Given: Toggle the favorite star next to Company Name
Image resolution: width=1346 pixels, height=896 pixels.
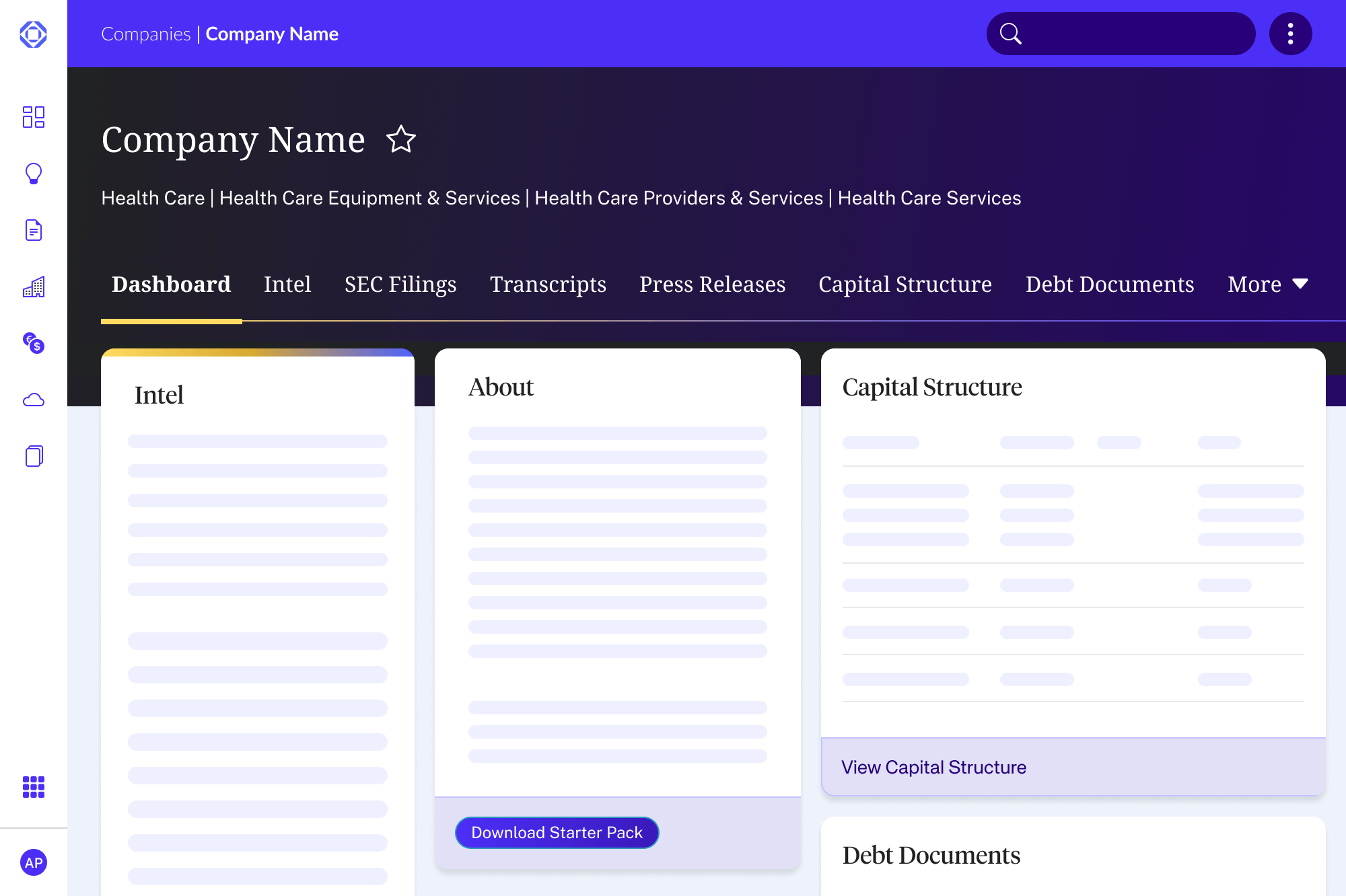Looking at the screenshot, I should 401,139.
